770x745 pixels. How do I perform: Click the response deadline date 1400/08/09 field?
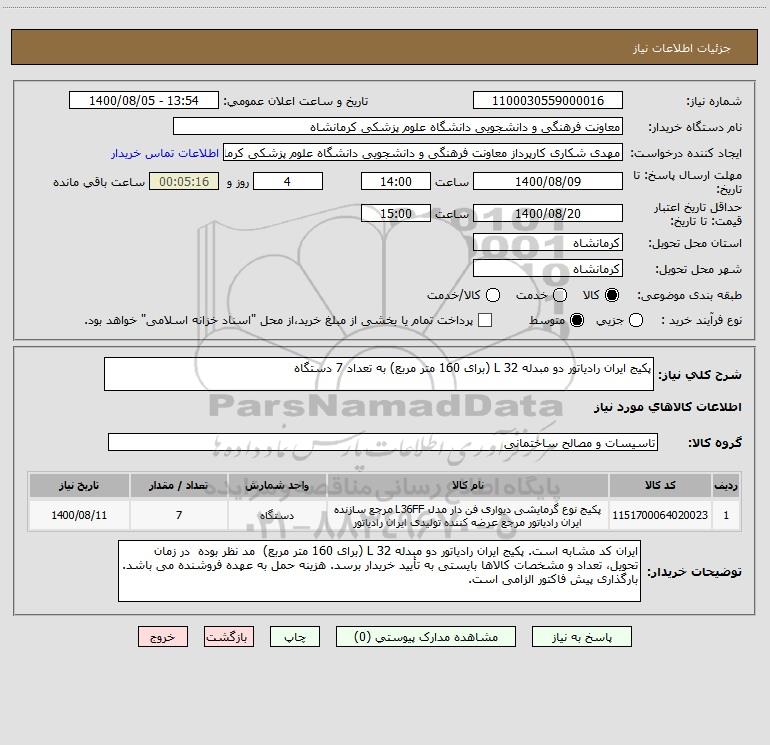coord(548,182)
